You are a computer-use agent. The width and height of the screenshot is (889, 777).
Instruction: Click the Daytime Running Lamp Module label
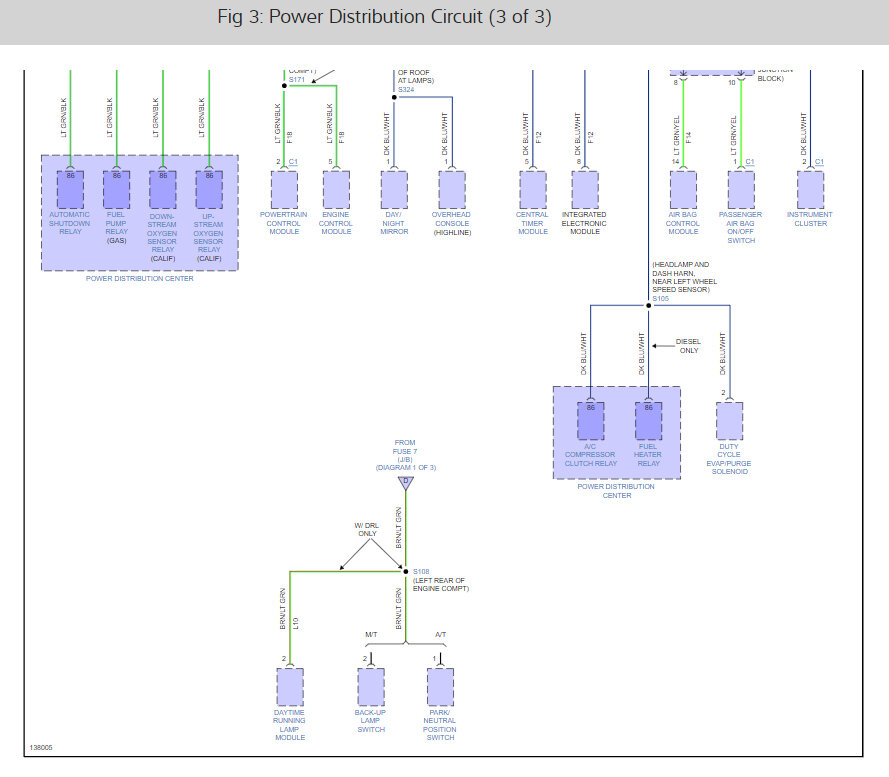(290, 725)
